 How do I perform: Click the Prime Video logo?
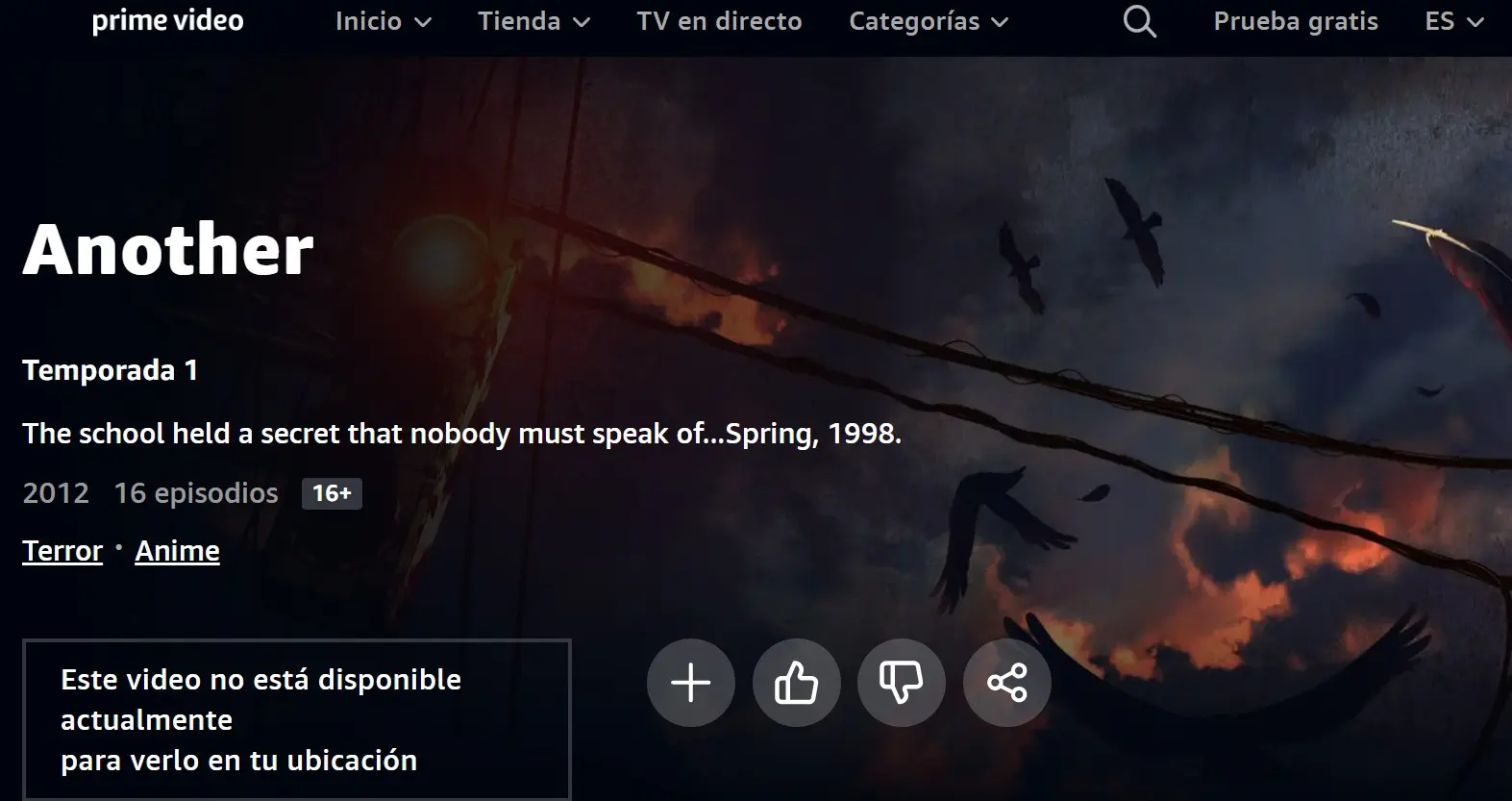click(x=167, y=21)
